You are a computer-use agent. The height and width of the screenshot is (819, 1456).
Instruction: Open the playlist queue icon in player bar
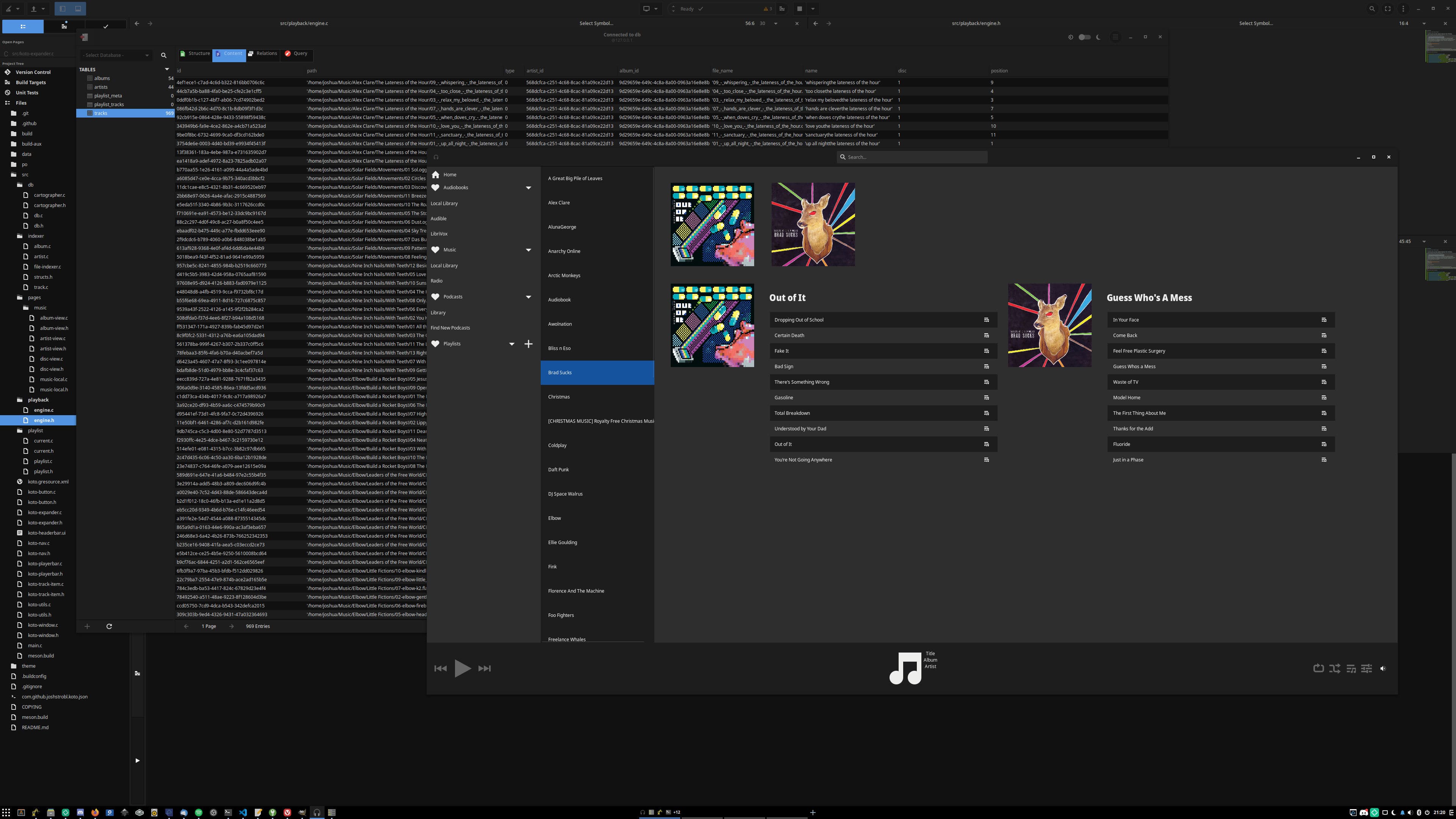click(1351, 668)
